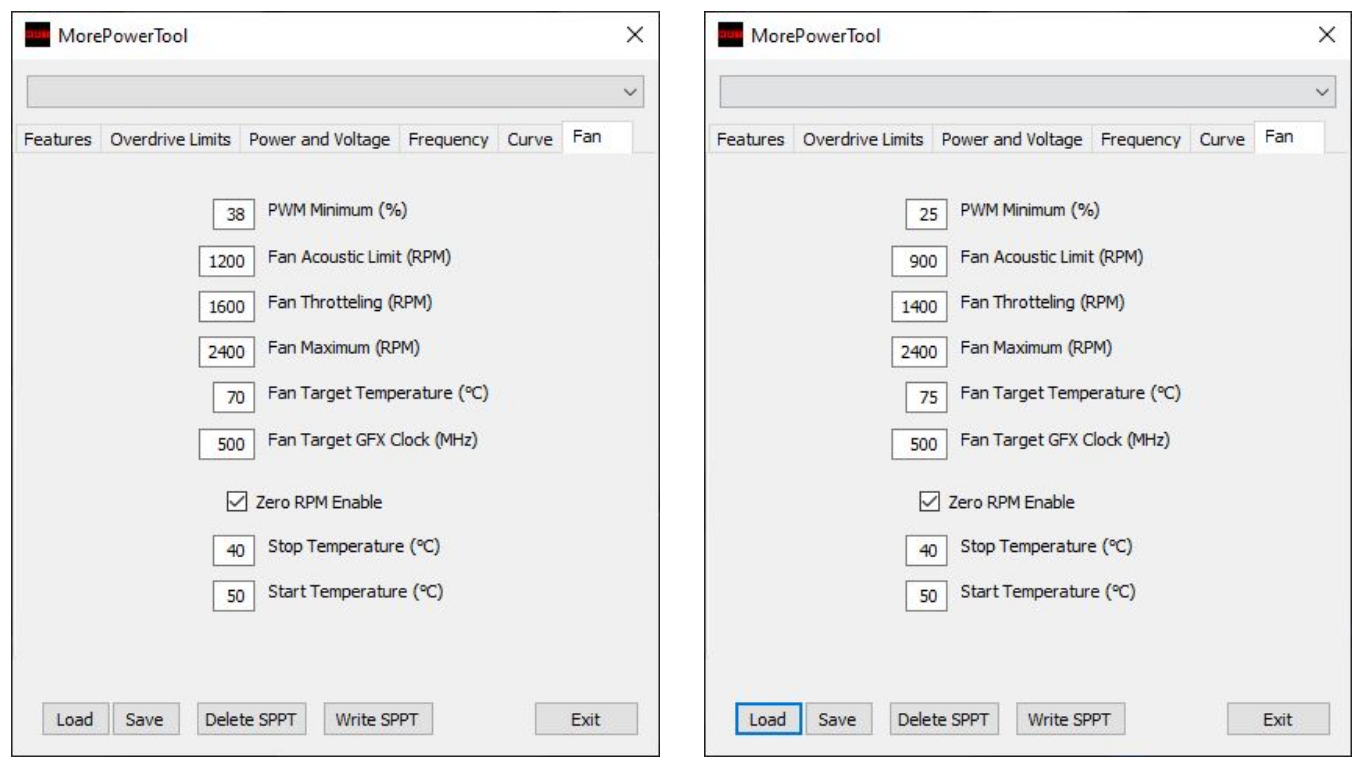This screenshot has height=783, width=1371.
Task: Click the Fan Target Temperature field showing 75
Action: pyautogui.click(x=928, y=398)
